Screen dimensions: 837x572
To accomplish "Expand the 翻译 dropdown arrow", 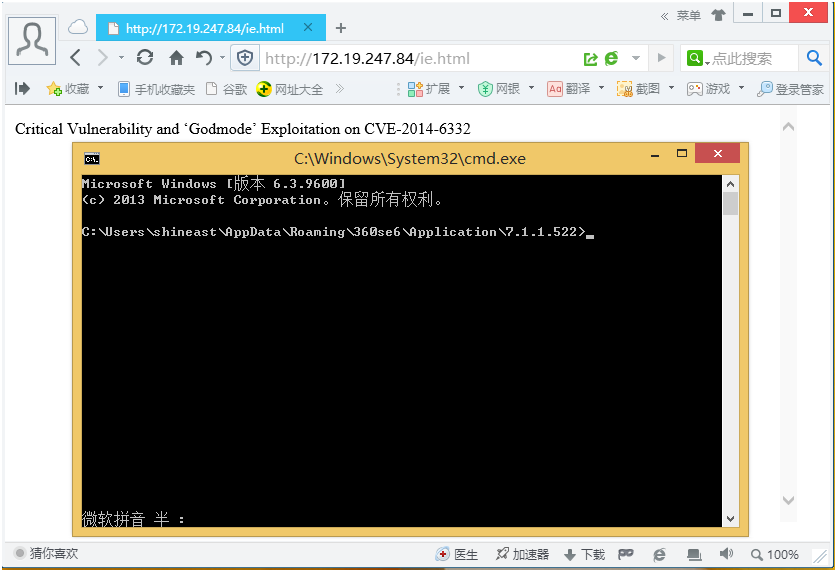I will tap(601, 88).
